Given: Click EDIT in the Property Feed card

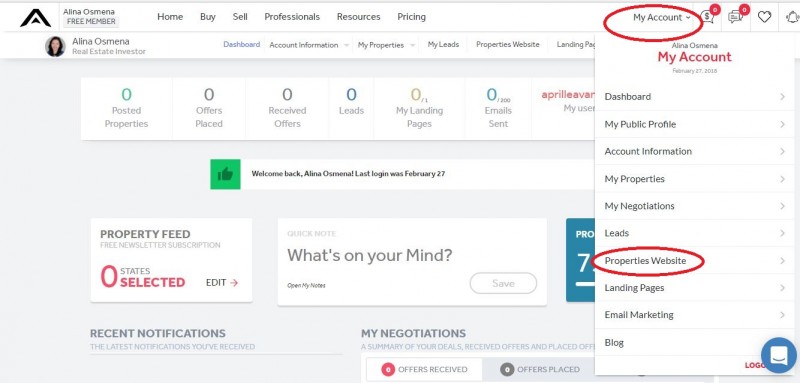Looking at the screenshot, I should 222,283.
